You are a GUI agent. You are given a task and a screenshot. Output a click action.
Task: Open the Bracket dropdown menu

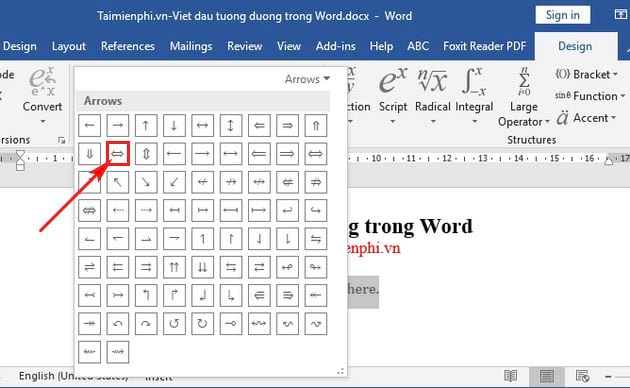pos(587,74)
